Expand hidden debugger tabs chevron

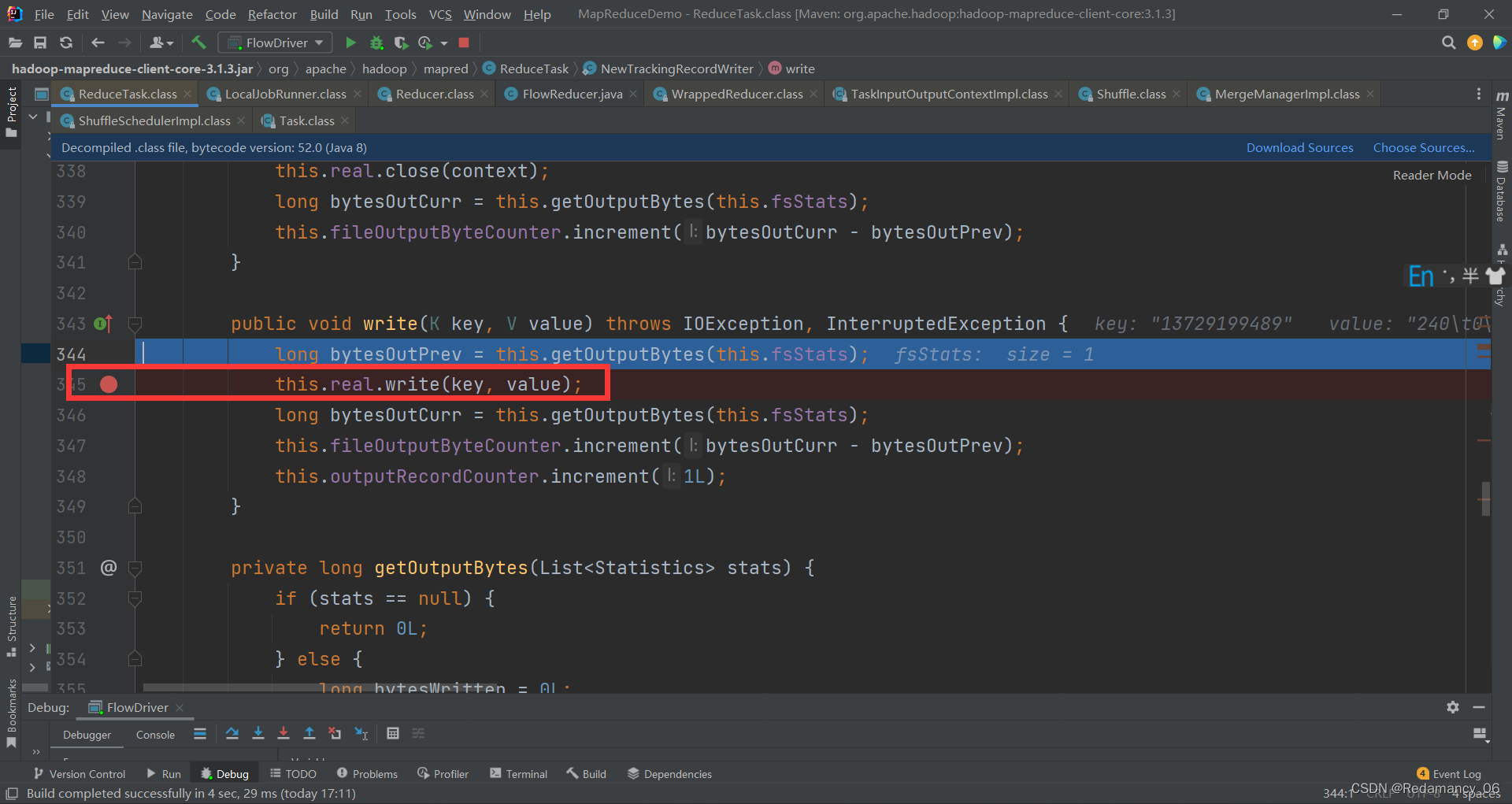[x=36, y=751]
